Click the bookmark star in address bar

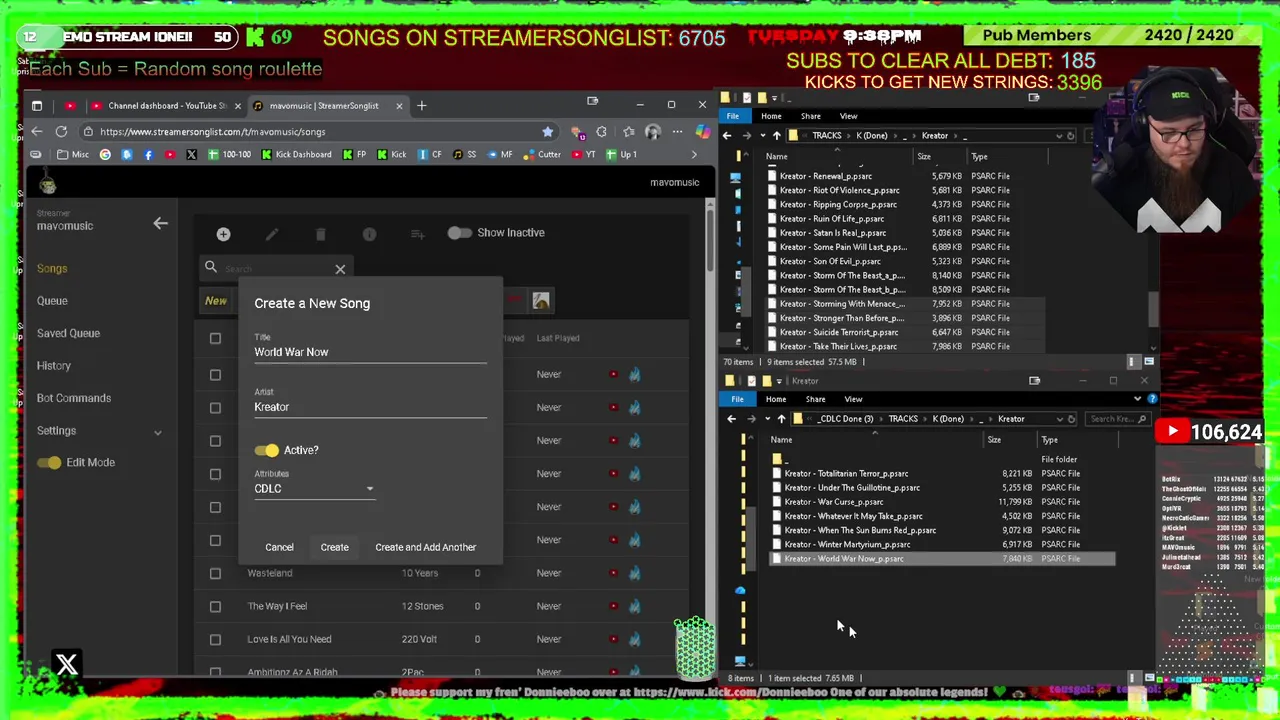(547, 131)
